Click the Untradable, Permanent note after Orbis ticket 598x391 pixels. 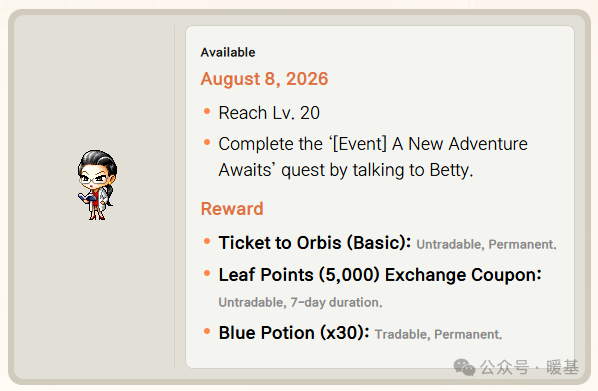point(486,245)
